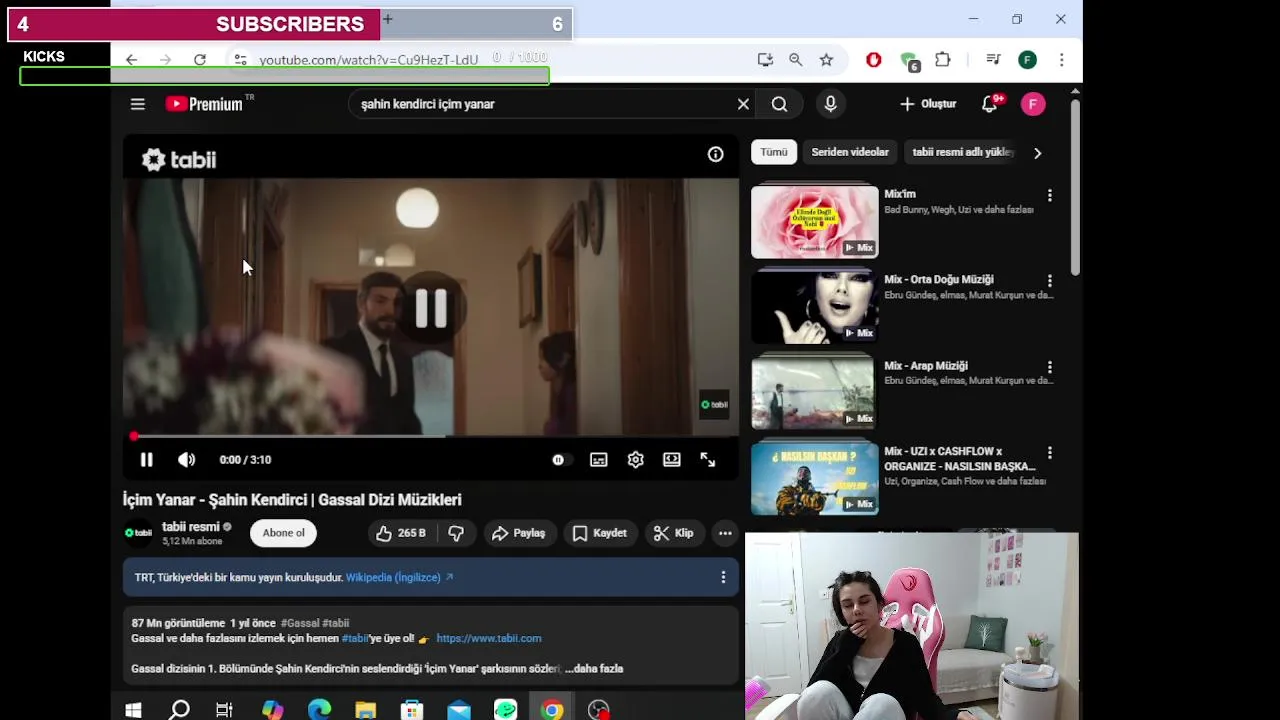The width and height of the screenshot is (1280, 720).
Task: Open Wikipedia (İngilizce) link
Action: click(399, 577)
